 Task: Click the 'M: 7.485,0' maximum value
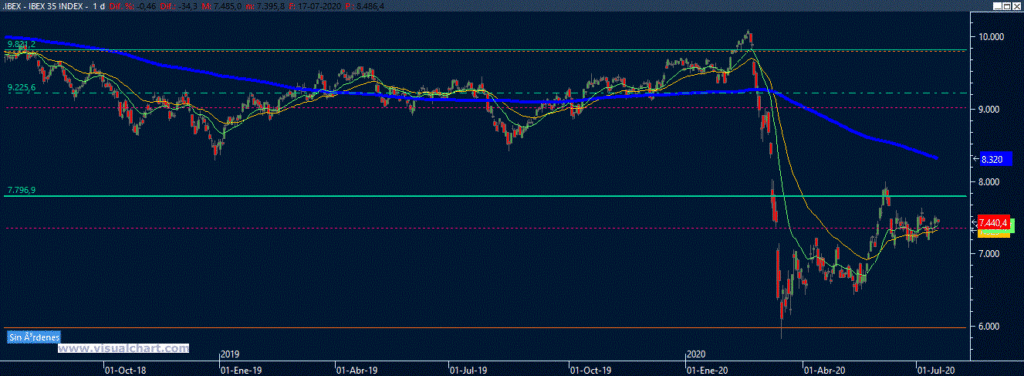pos(221,6)
